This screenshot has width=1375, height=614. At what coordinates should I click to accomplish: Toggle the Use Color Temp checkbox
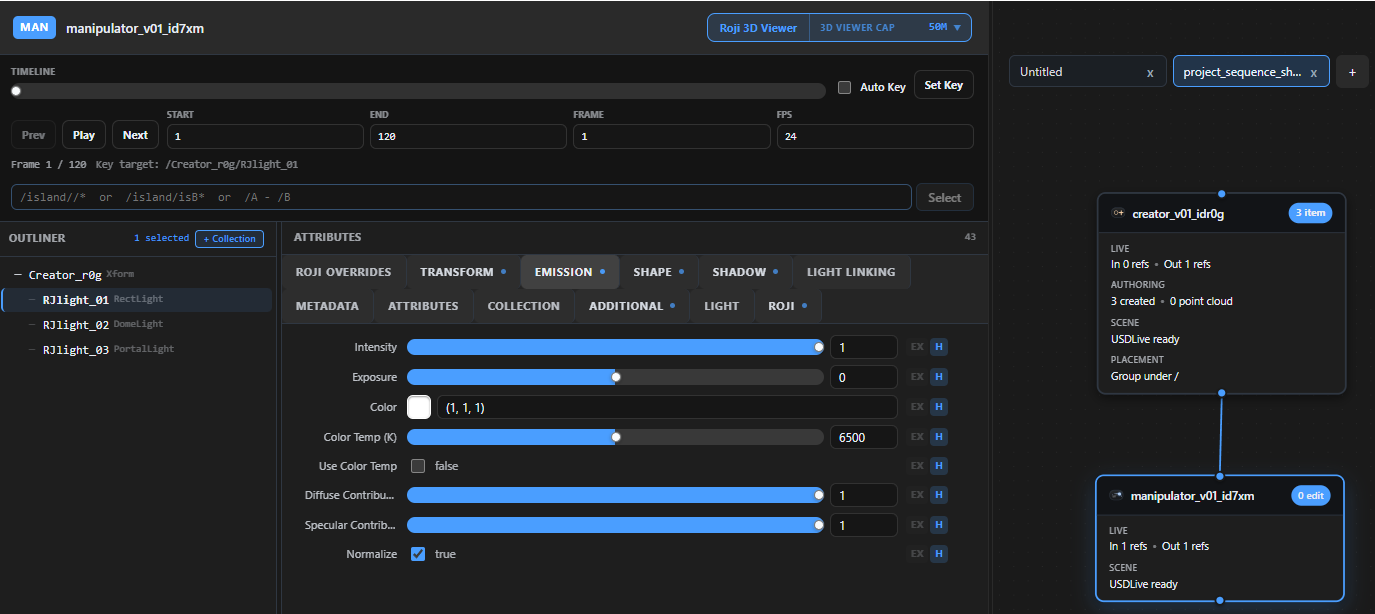pyautogui.click(x=418, y=466)
